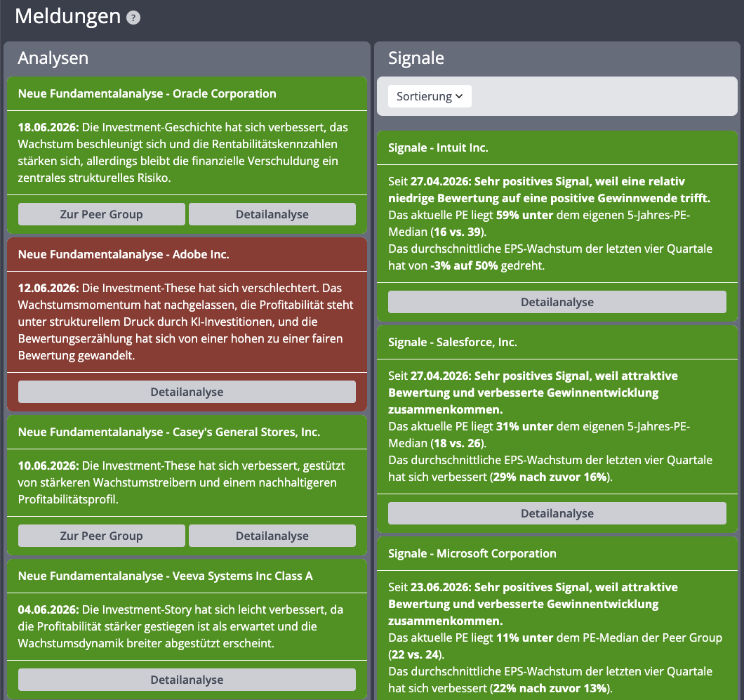Click the help icon beside Meldungen
The height and width of the screenshot is (700, 744).
click(133, 18)
